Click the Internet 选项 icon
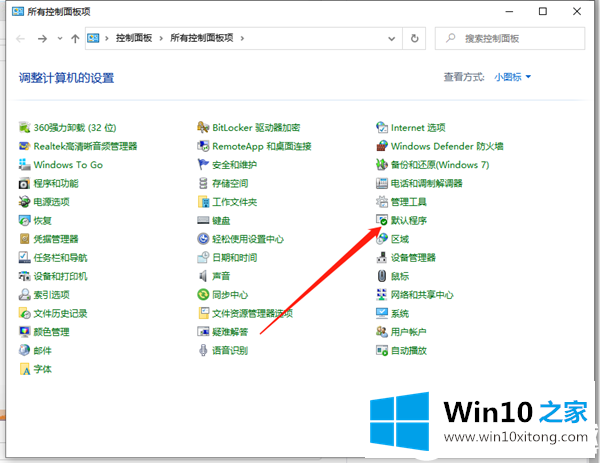The width and height of the screenshot is (600, 463). pos(382,127)
